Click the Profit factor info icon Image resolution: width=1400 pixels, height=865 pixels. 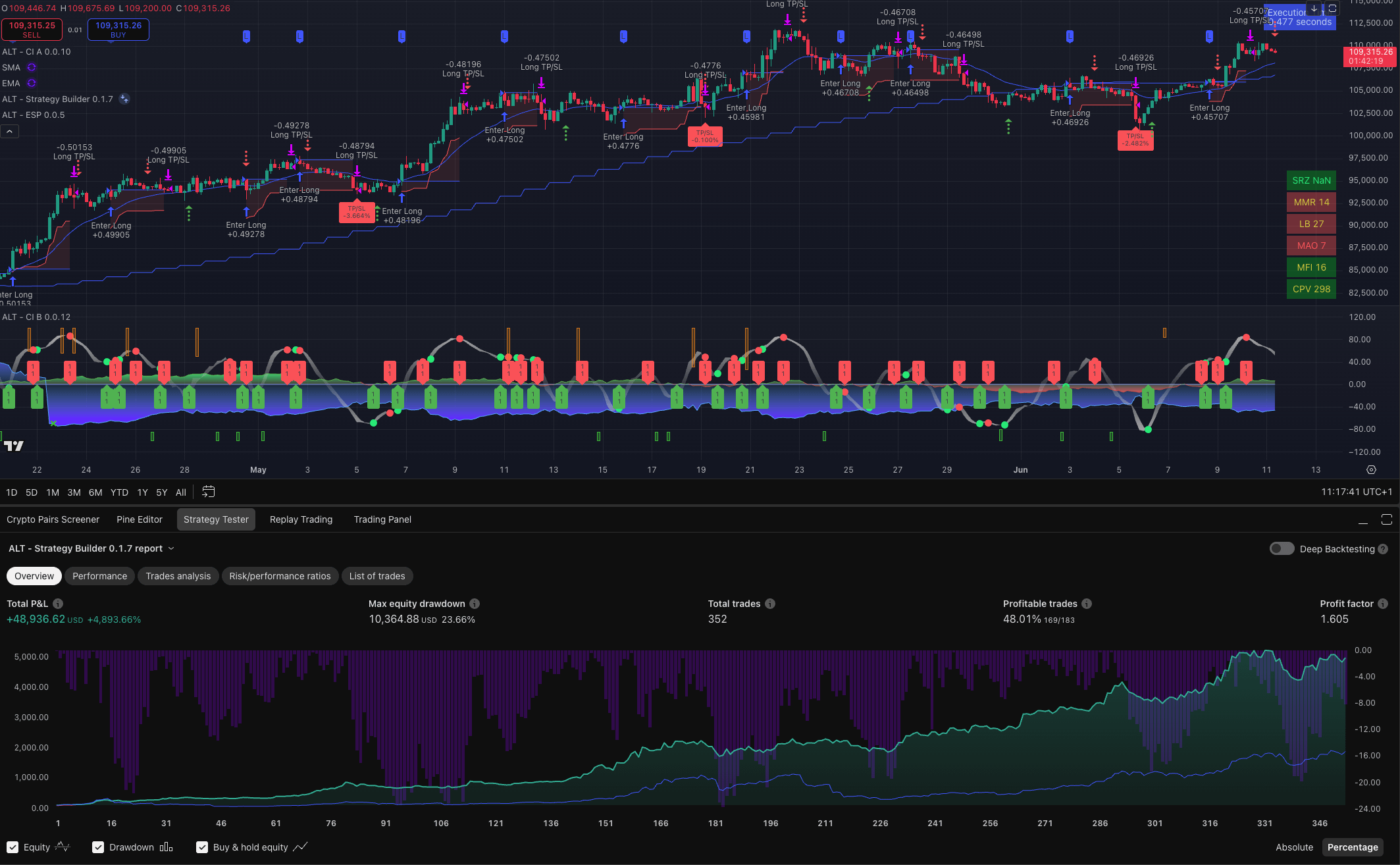[x=1383, y=604]
